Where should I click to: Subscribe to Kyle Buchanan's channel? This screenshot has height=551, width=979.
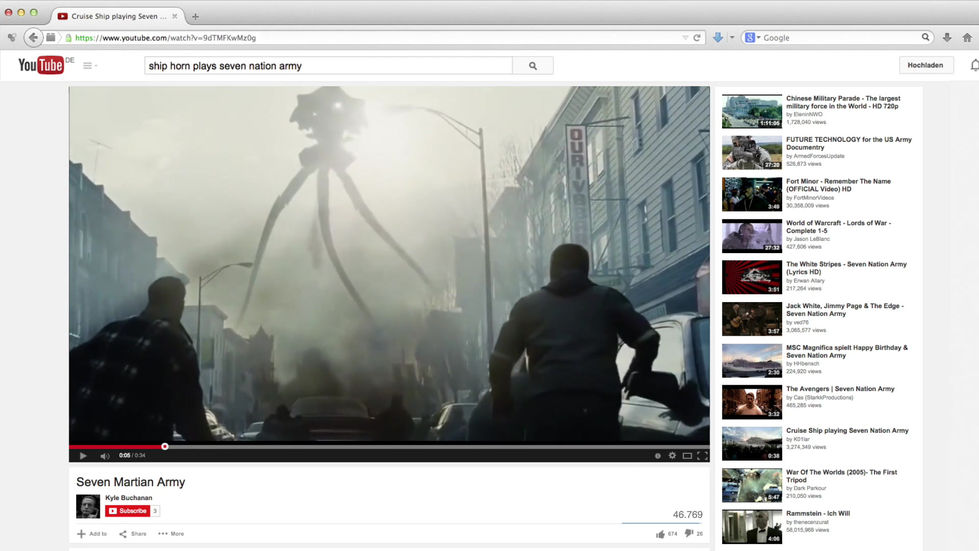(128, 510)
